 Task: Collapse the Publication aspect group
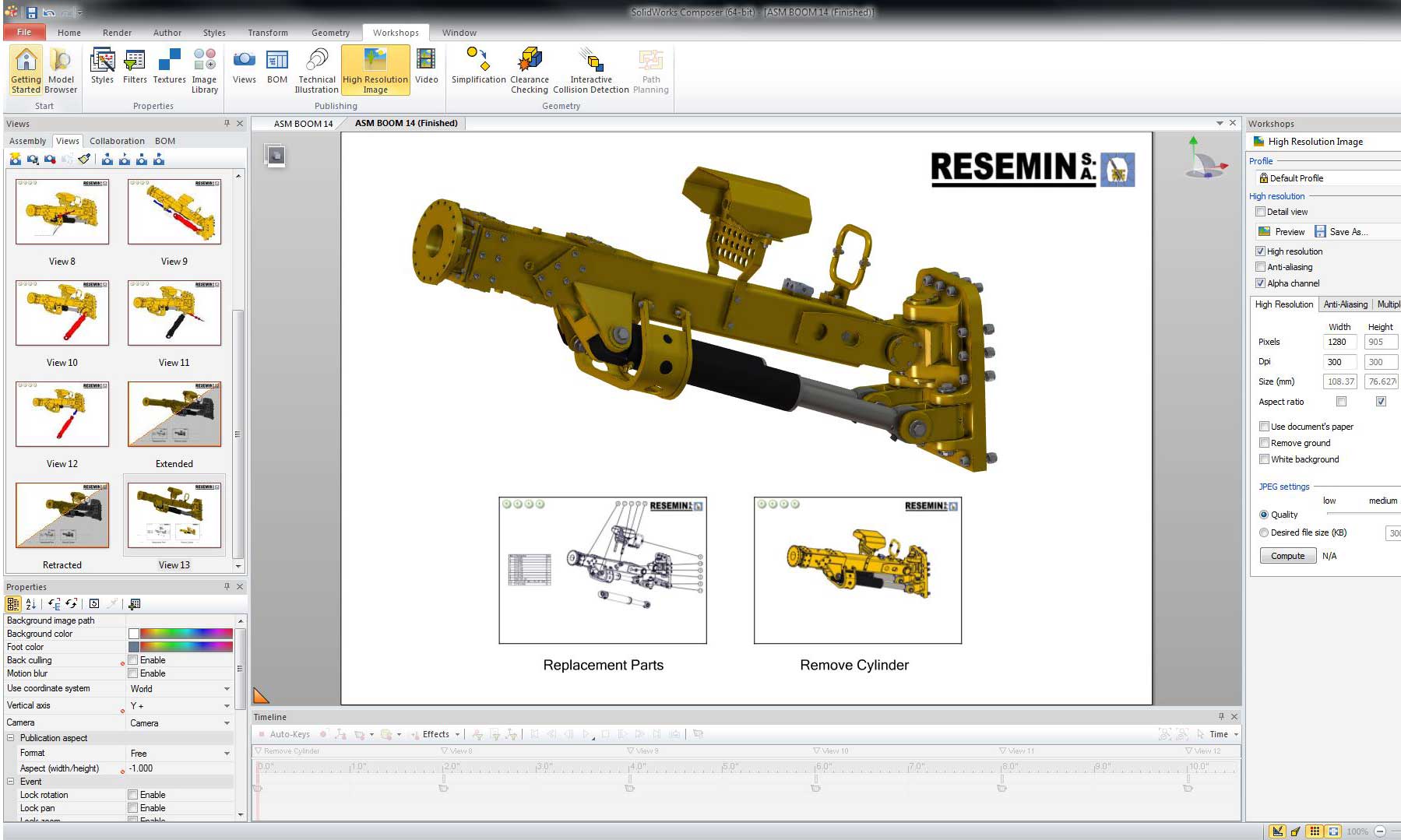[11, 738]
